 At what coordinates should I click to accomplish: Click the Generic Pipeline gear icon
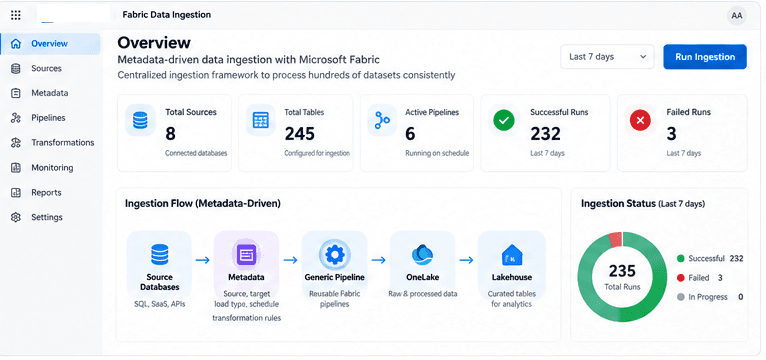334,254
